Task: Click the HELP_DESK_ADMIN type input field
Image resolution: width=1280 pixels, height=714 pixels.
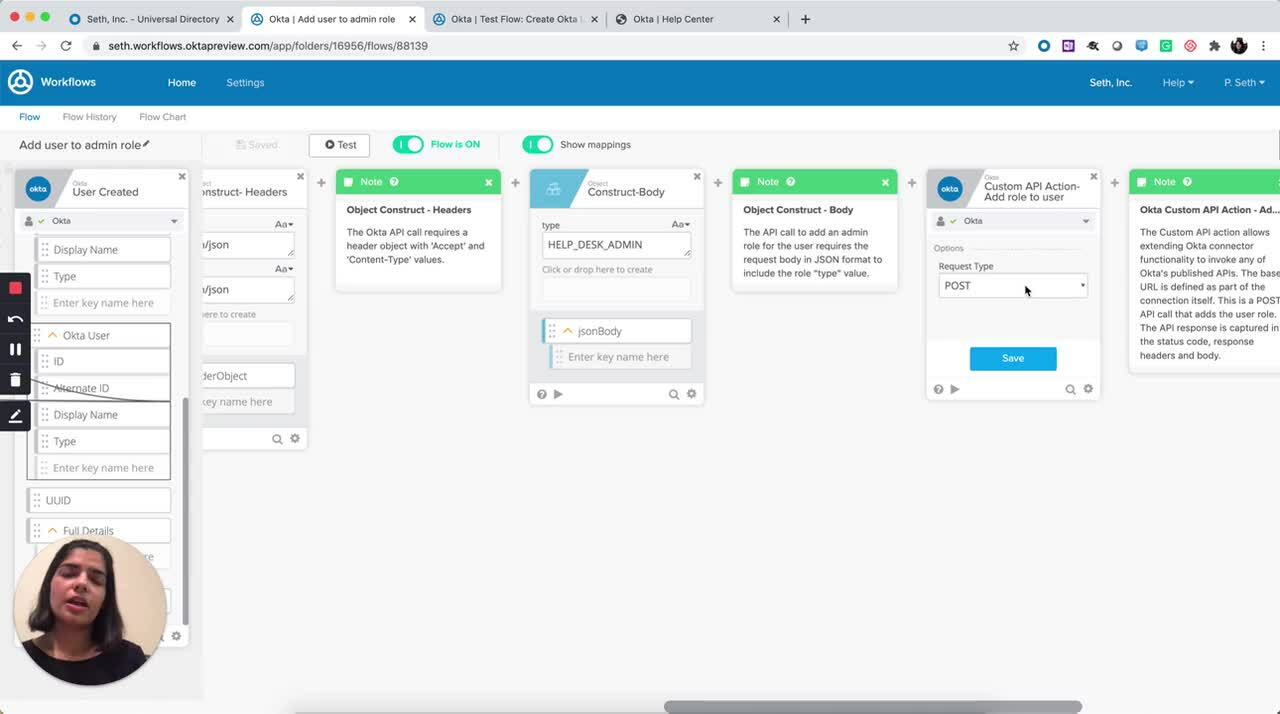Action: pyautogui.click(x=617, y=245)
